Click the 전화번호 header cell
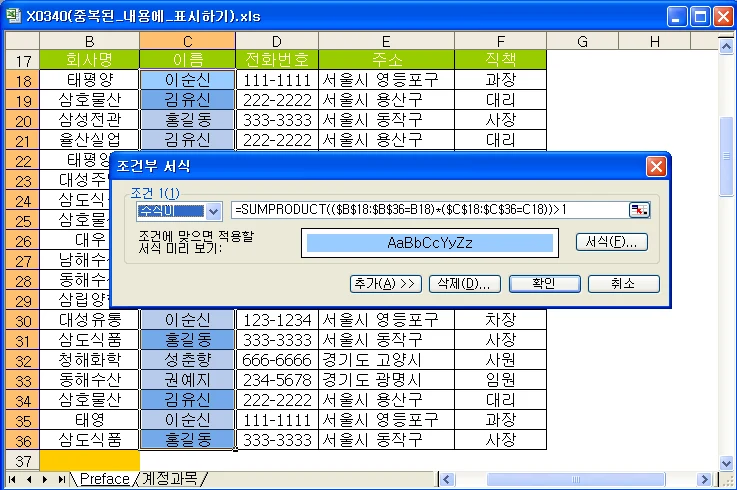 click(277, 60)
